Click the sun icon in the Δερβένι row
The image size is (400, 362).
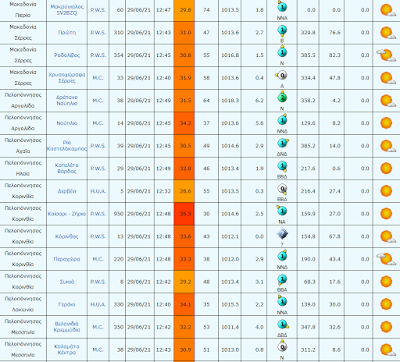click(x=386, y=191)
